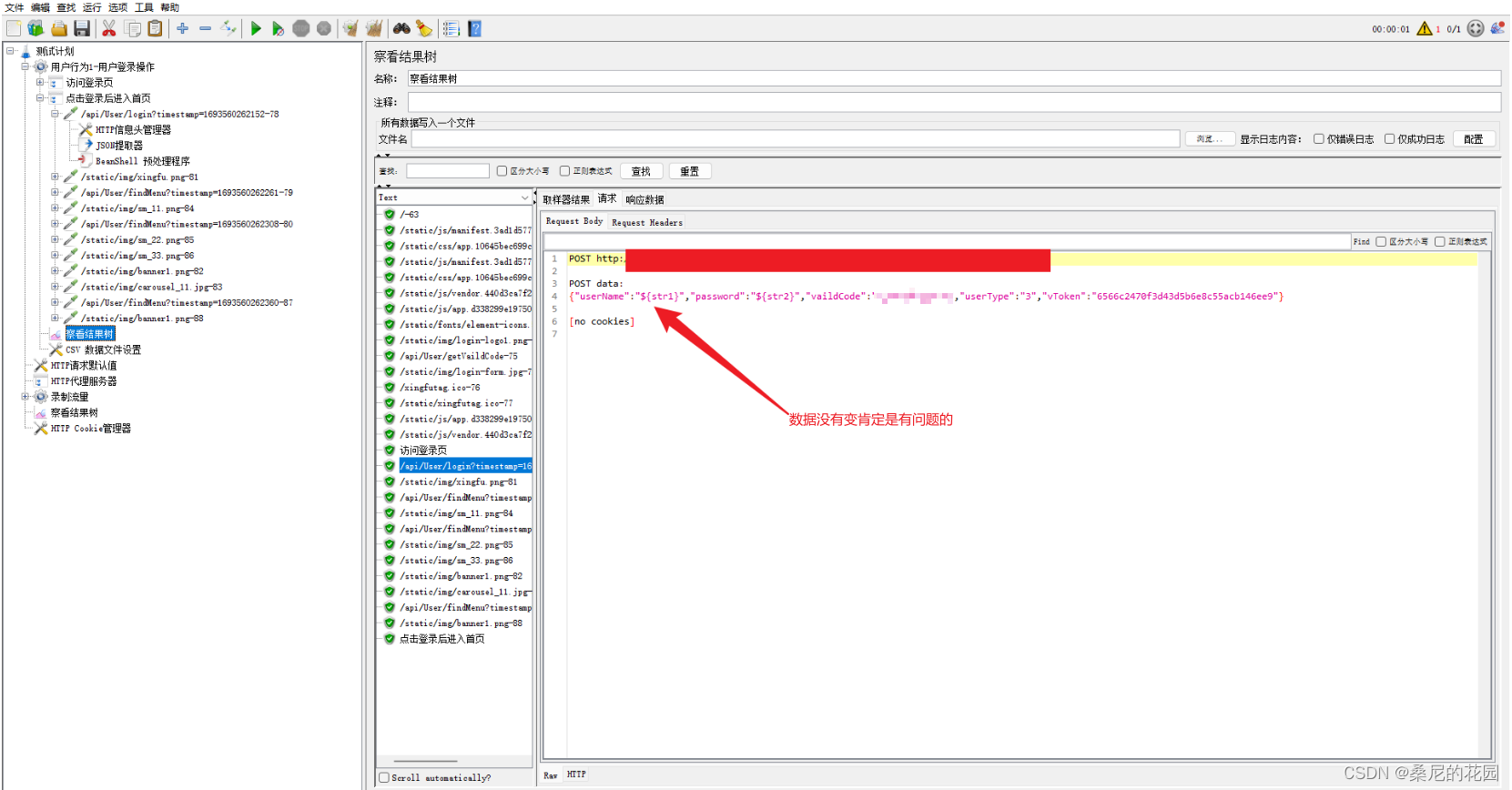Click the Cut scissors icon

pyautogui.click(x=109, y=29)
